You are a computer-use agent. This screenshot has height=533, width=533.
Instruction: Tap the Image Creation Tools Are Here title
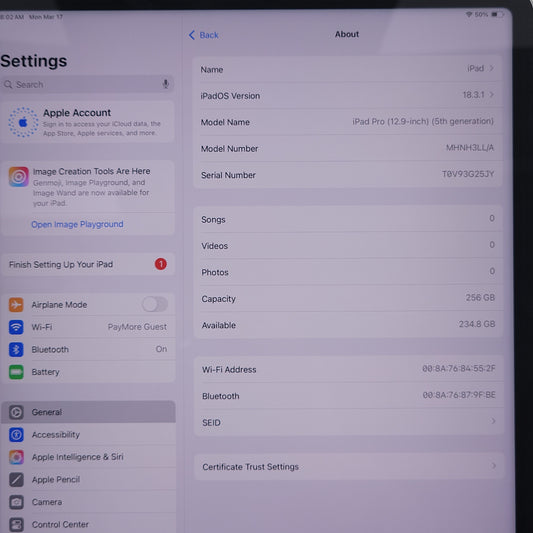click(91, 171)
